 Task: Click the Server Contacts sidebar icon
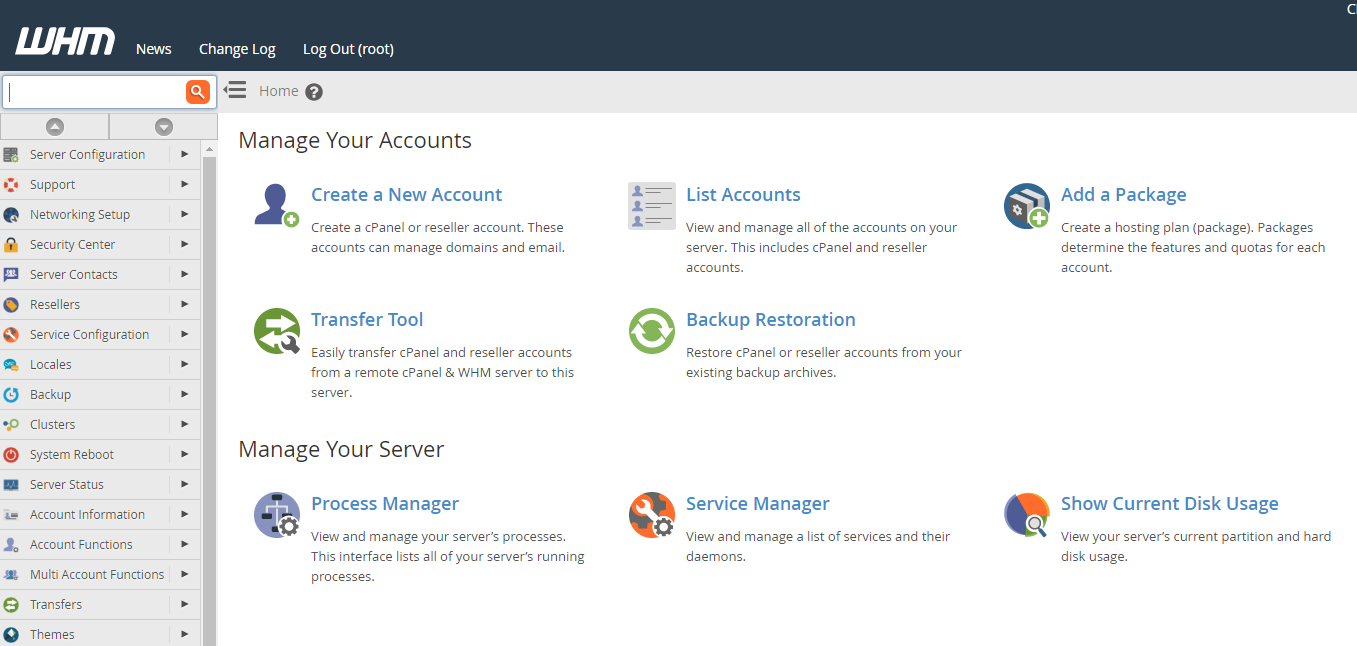(11, 275)
